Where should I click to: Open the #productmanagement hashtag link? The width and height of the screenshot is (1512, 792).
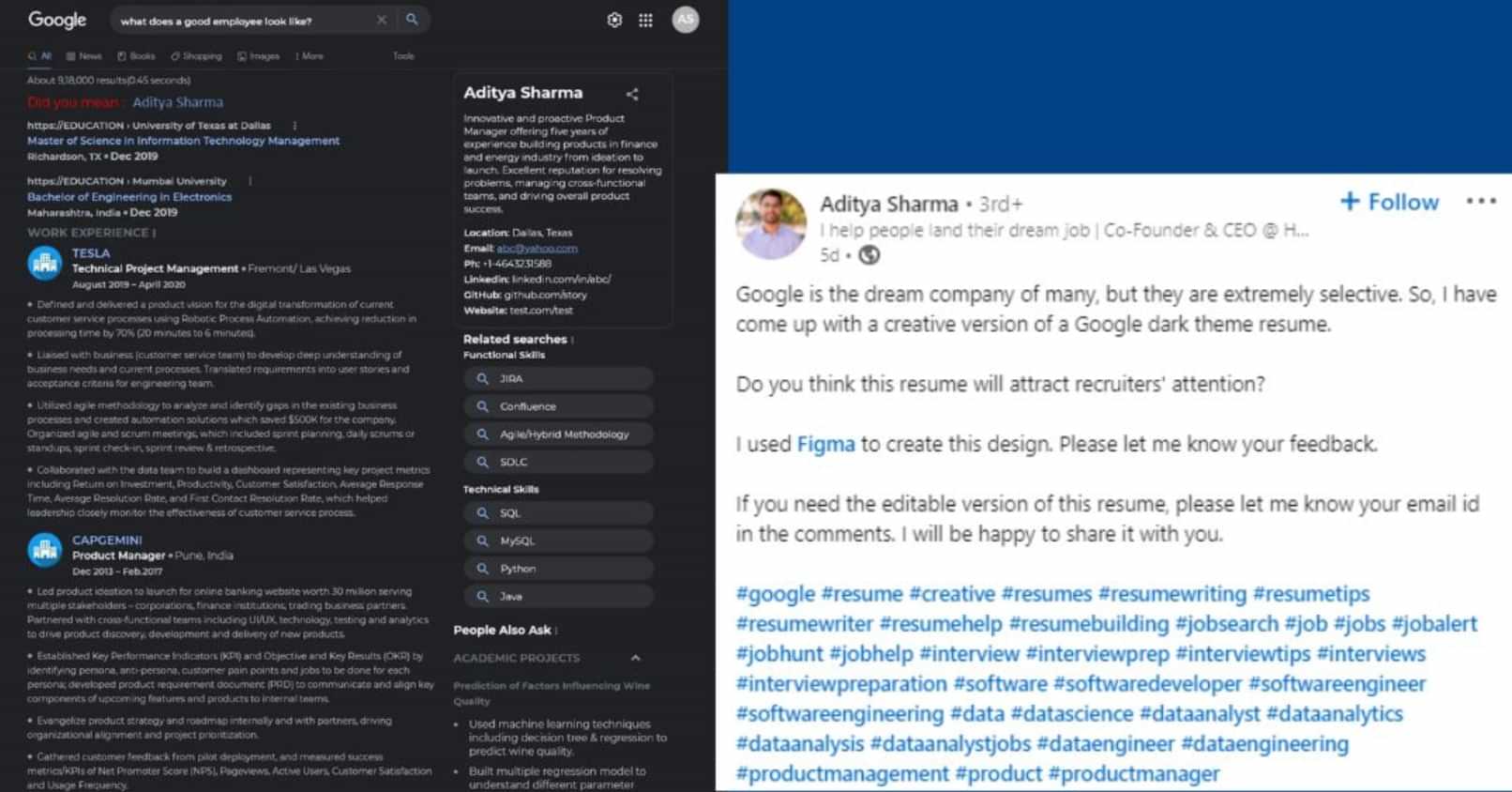[x=842, y=774]
